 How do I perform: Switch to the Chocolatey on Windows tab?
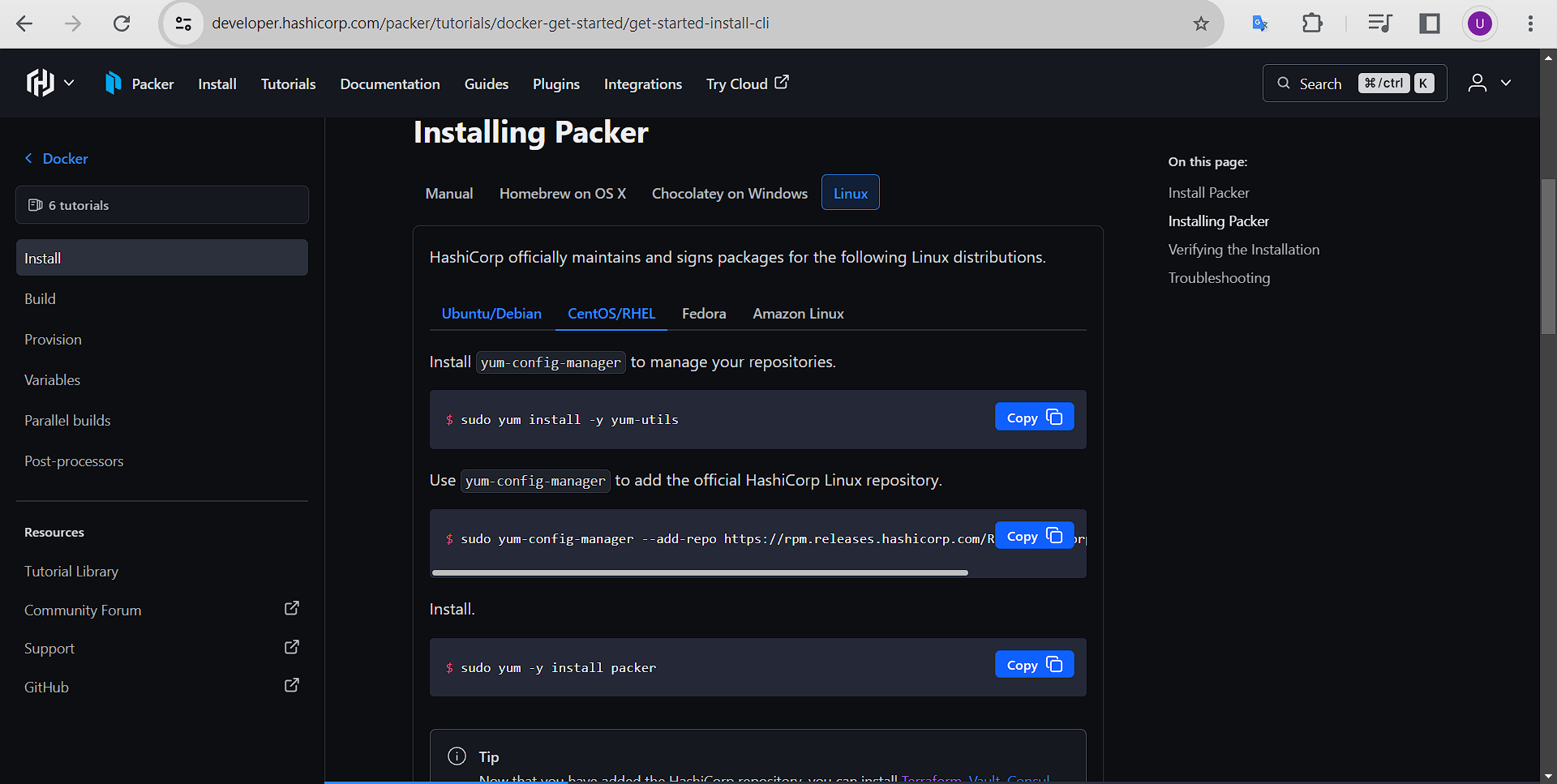click(729, 193)
